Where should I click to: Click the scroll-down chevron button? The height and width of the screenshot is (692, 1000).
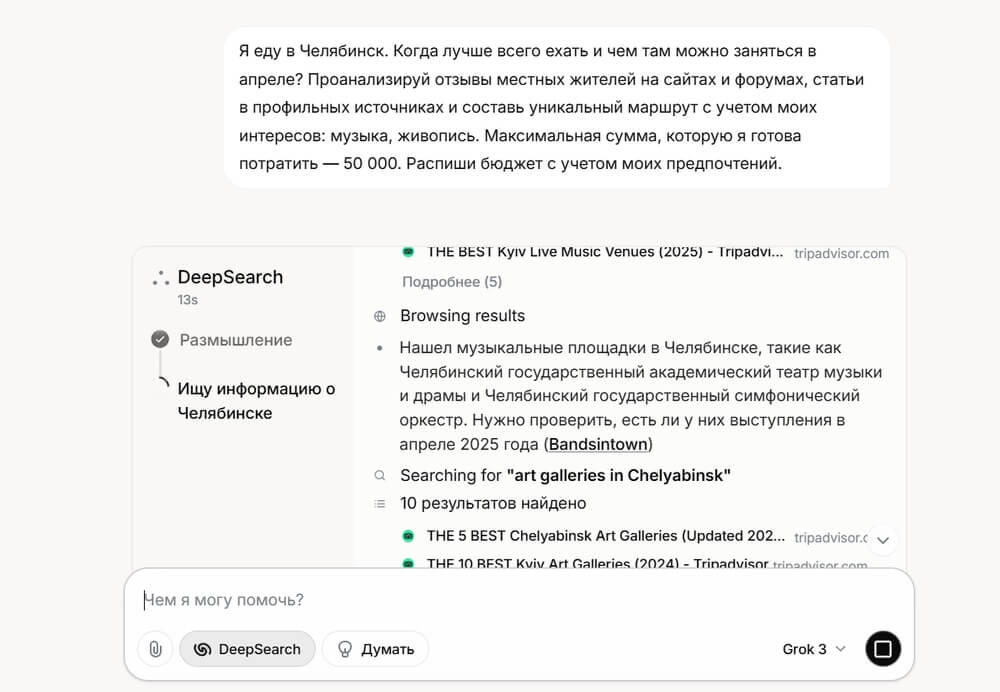[882, 540]
